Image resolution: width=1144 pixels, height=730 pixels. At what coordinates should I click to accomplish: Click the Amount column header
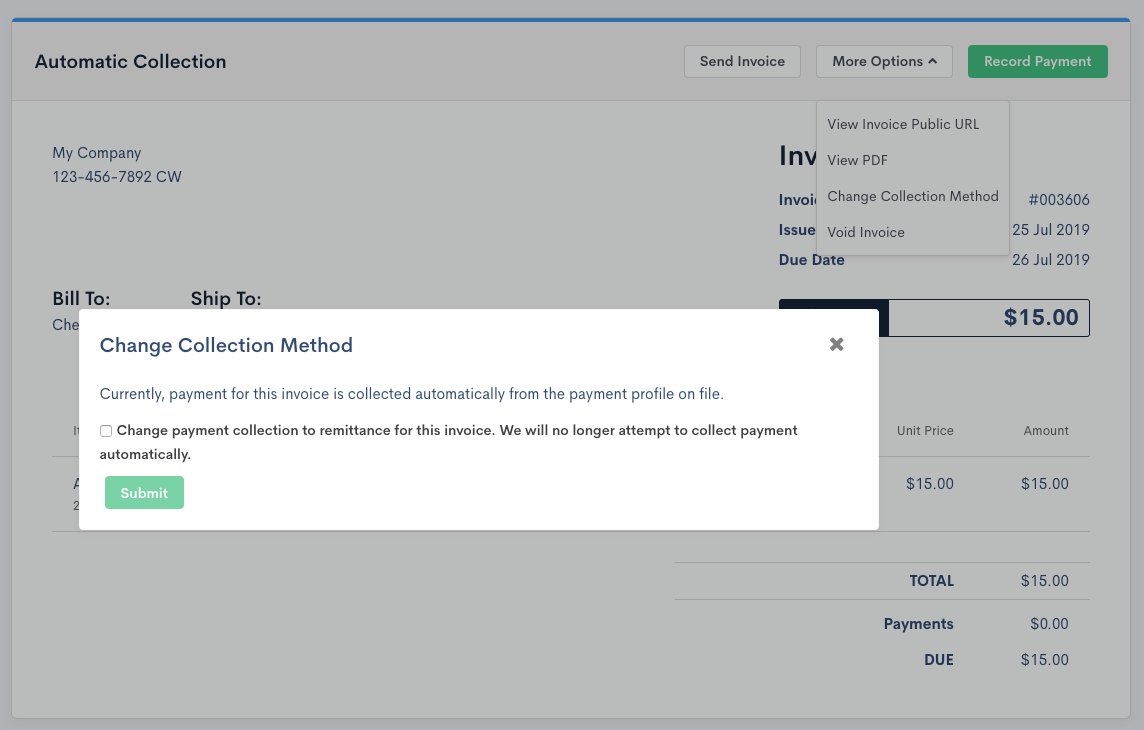click(x=1046, y=431)
